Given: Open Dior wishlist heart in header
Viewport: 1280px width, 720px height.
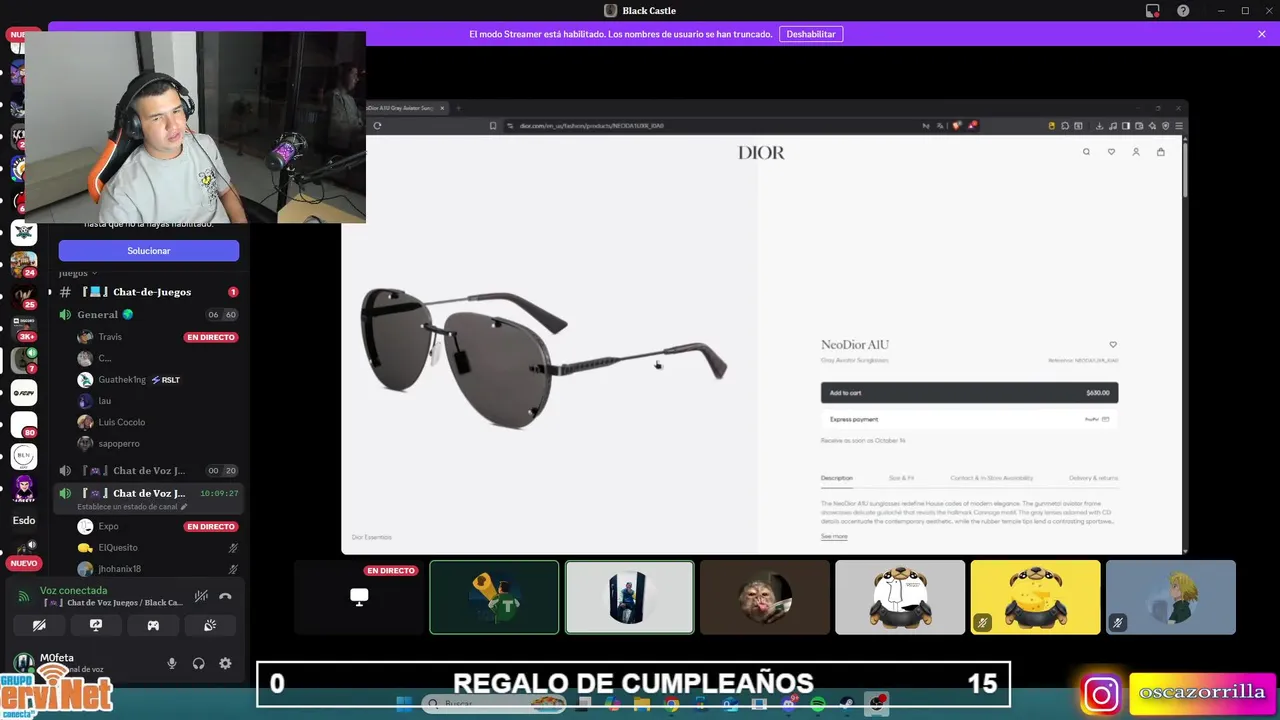Looking at the screenshot, I should pyautogui.click(x=1111, y=152).
